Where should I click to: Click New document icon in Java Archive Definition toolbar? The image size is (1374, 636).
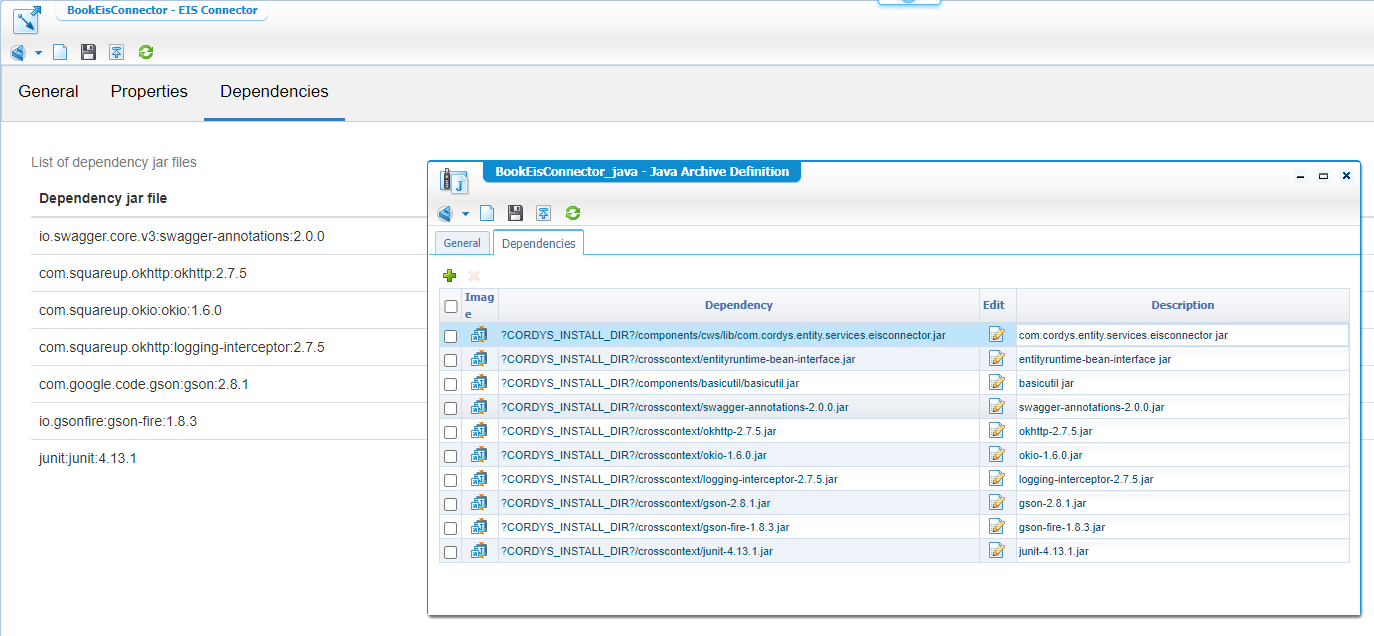(487, 213)
